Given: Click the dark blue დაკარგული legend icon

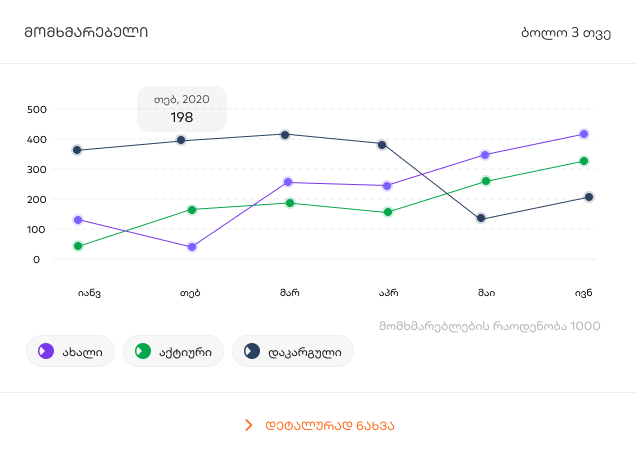Looking at the screenshot, I should pyautogui.click(x=252, y=351).
